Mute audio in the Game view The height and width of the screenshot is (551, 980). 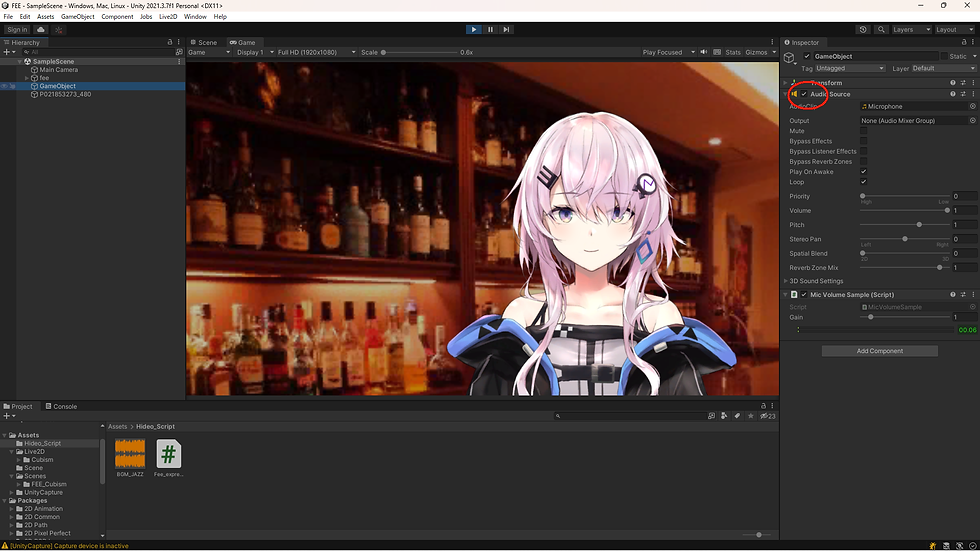click(x=704, y=52)
